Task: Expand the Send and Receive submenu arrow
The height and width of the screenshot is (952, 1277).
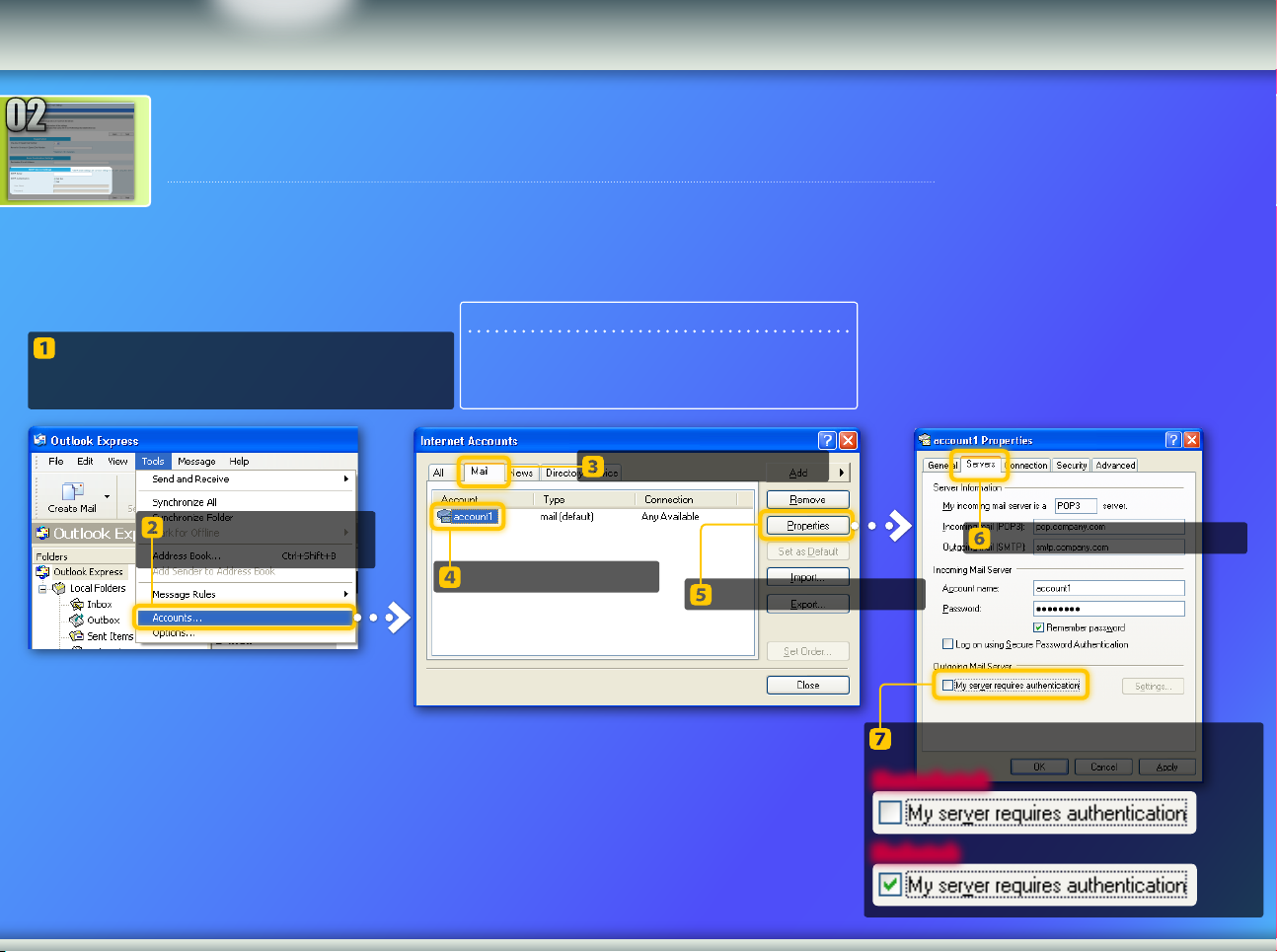Action: coord(345,478)
